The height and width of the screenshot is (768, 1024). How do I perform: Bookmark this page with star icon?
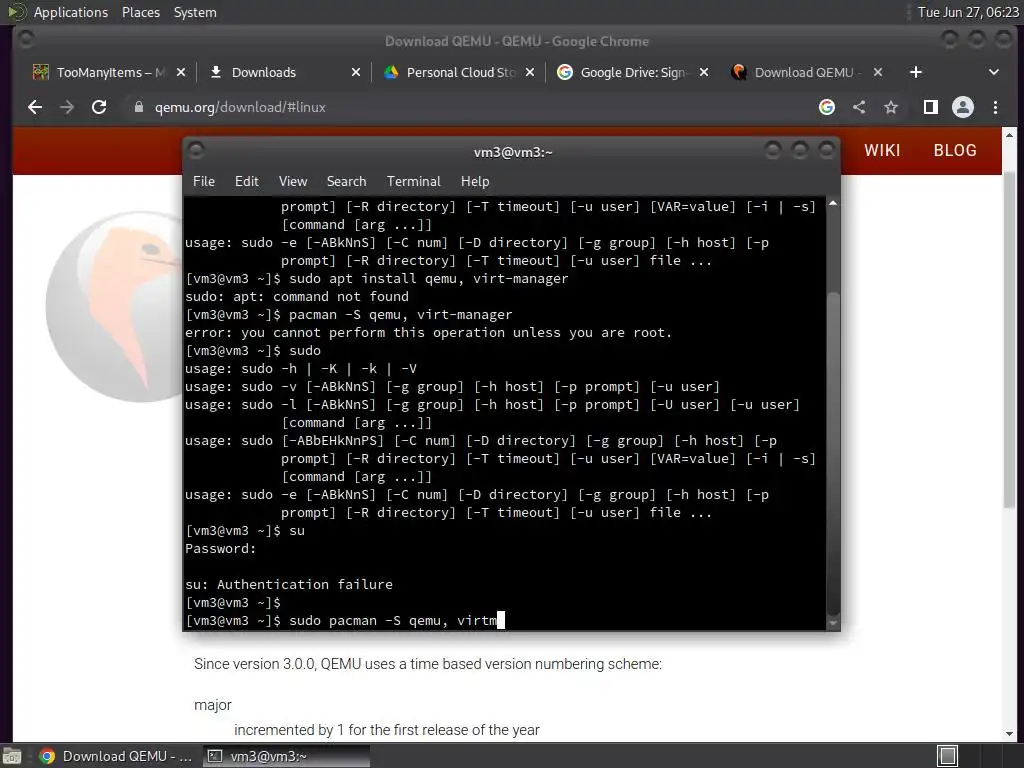coord(891,107)
